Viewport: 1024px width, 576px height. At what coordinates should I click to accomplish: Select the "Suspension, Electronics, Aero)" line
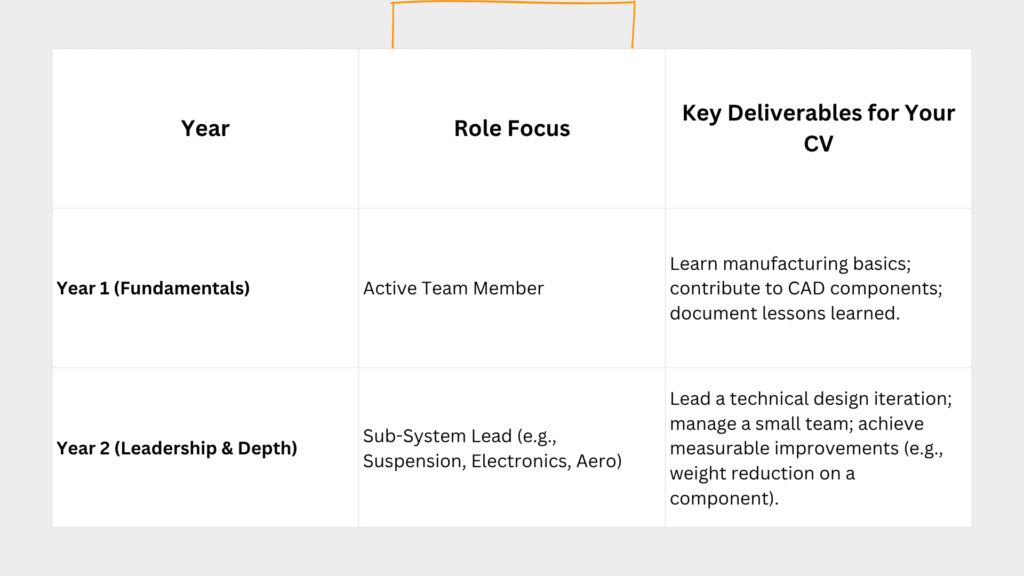[x=492, y=460]
